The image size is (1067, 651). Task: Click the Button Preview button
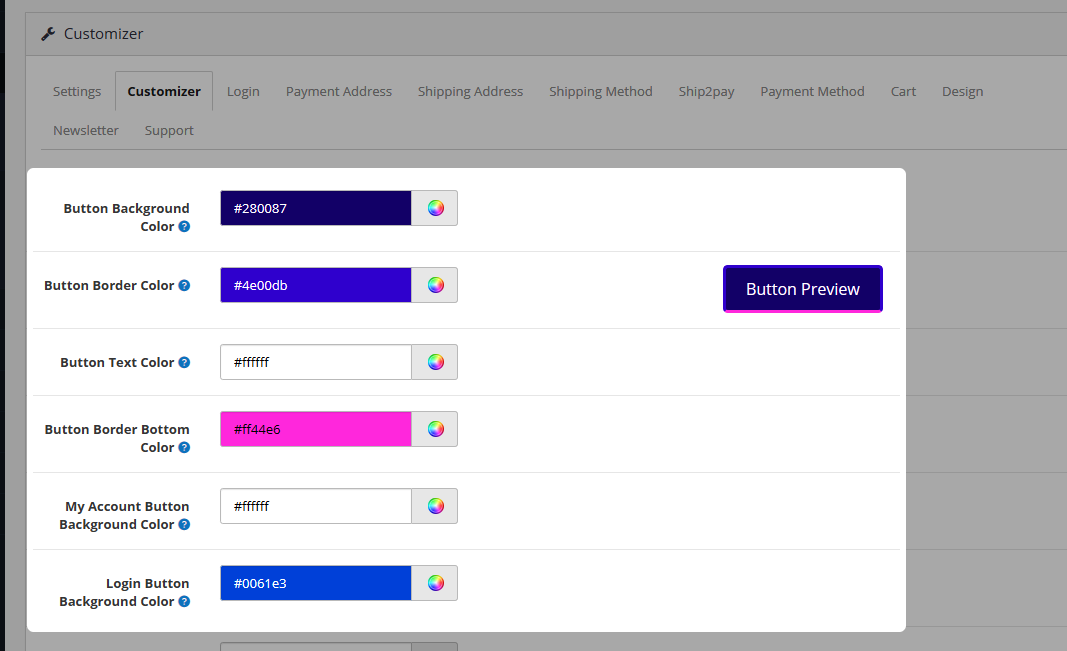pyautogui.click(x=802, y=289)
